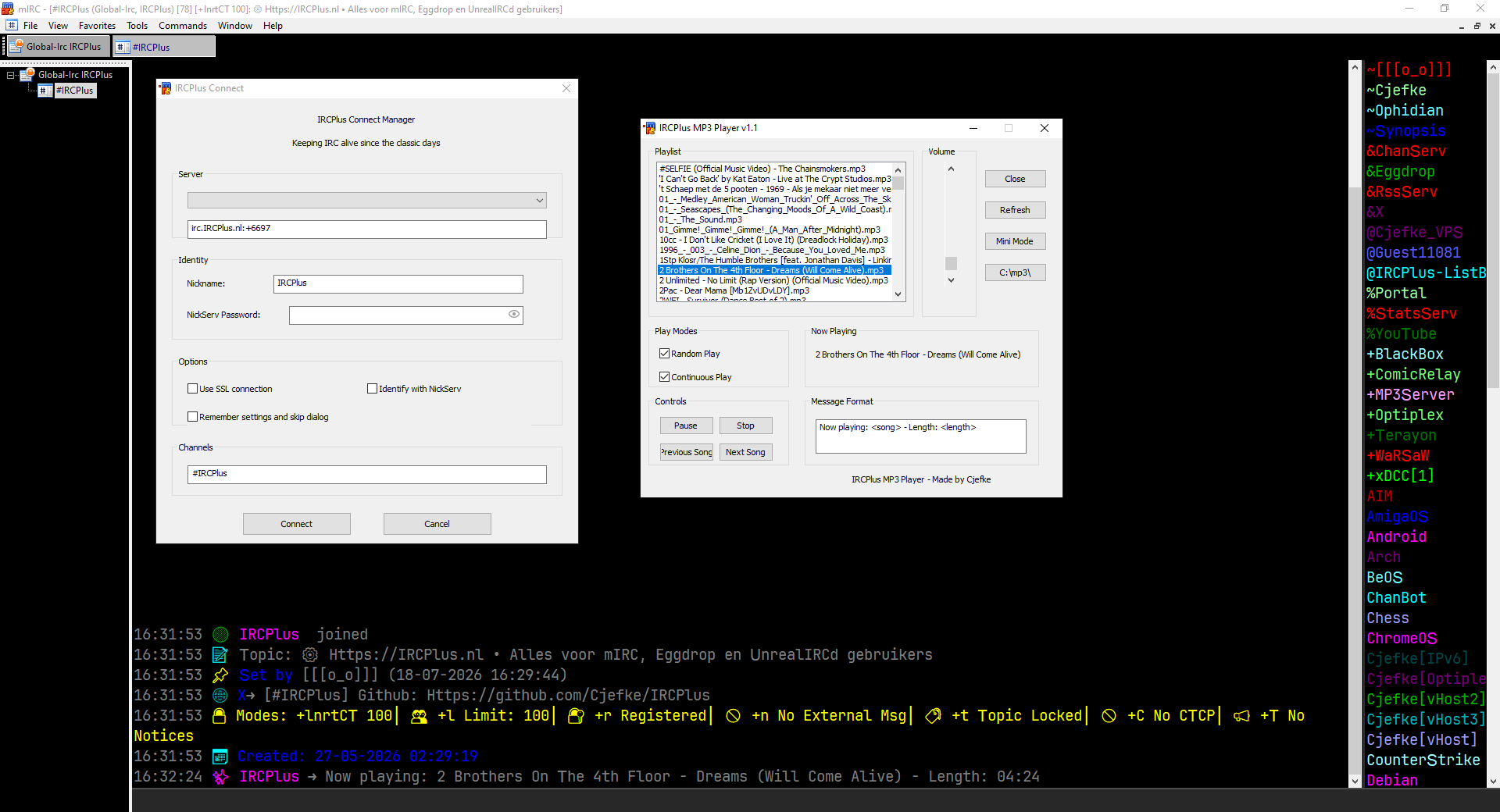Restore the MDI child window from menu bar
The width and height of the screenshot is (1500, 812).
click(1477, 26)
